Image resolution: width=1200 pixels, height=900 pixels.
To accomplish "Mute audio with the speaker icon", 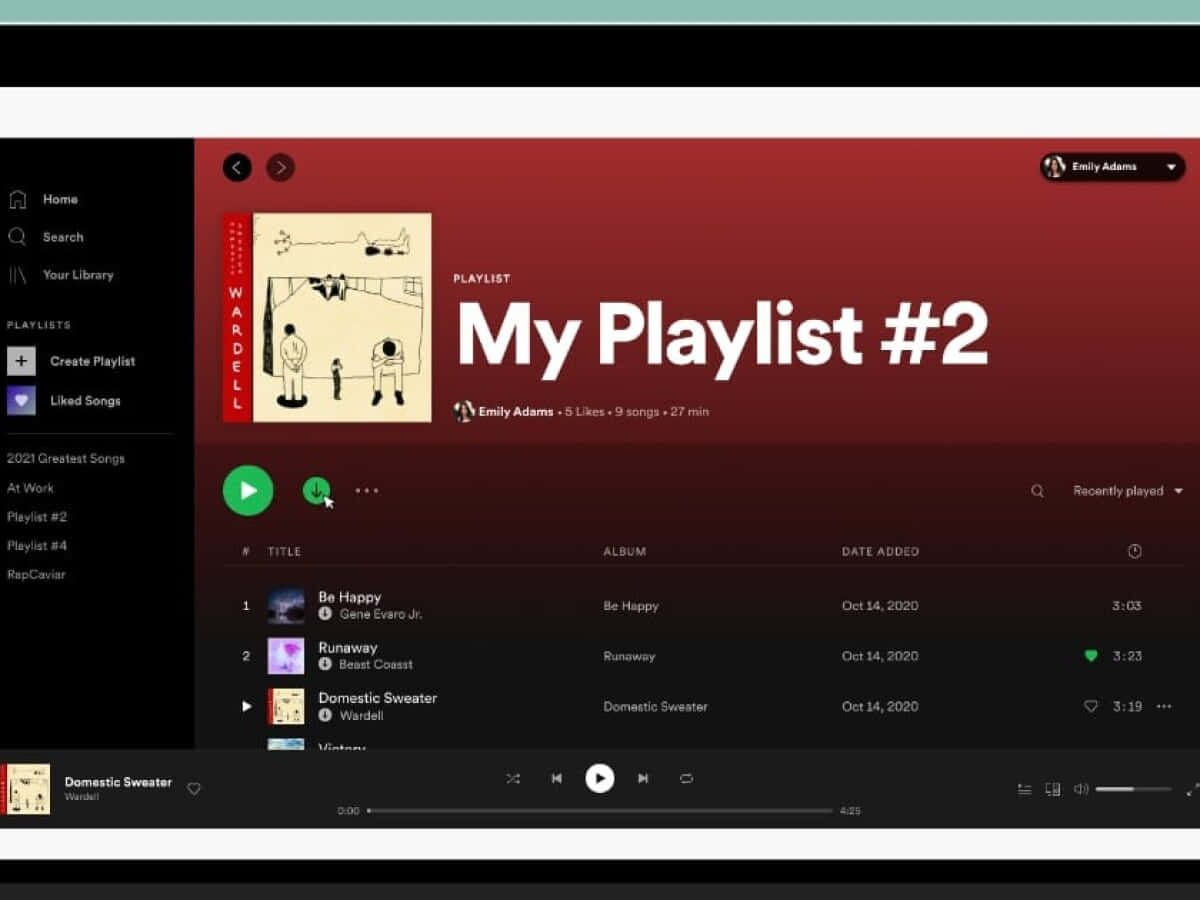I will (x=1081, y=789).
